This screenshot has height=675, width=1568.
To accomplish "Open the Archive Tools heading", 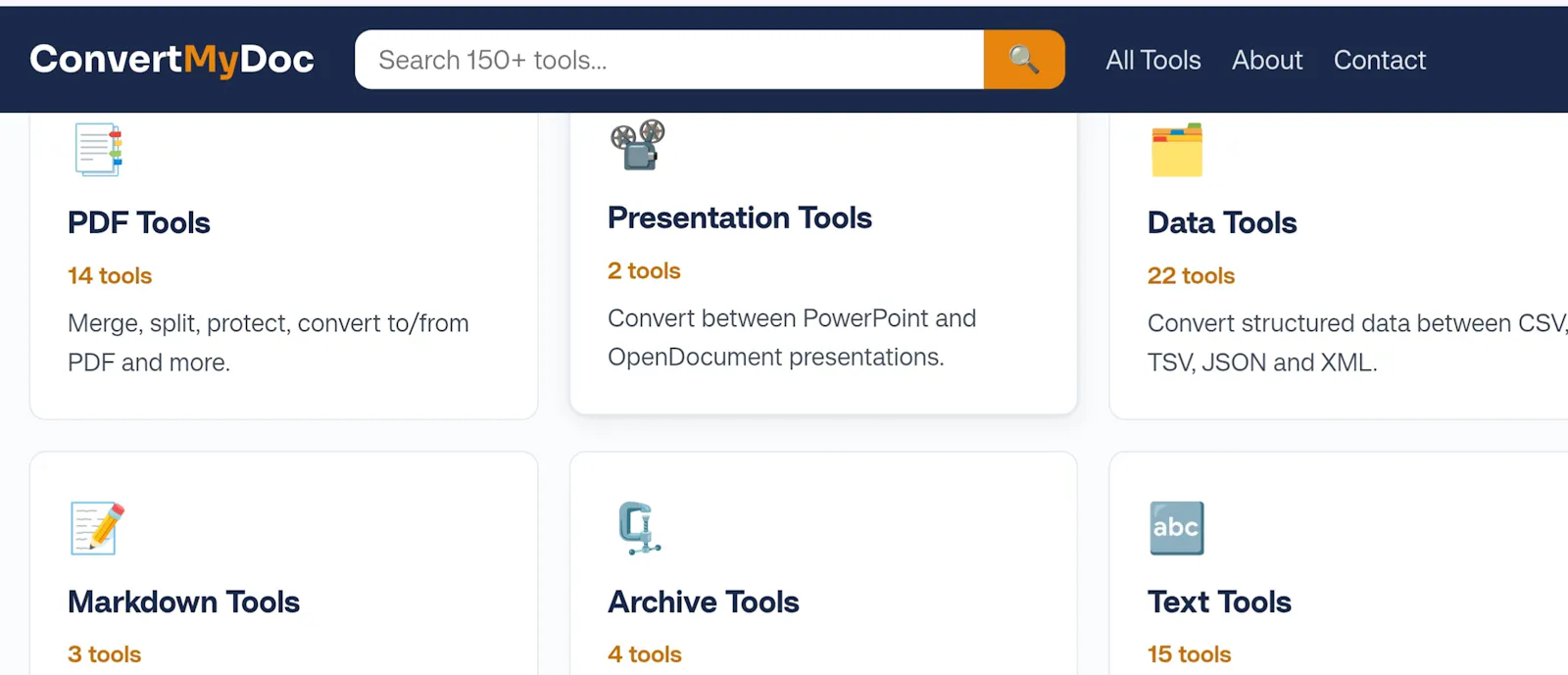I will pos(704,602).
